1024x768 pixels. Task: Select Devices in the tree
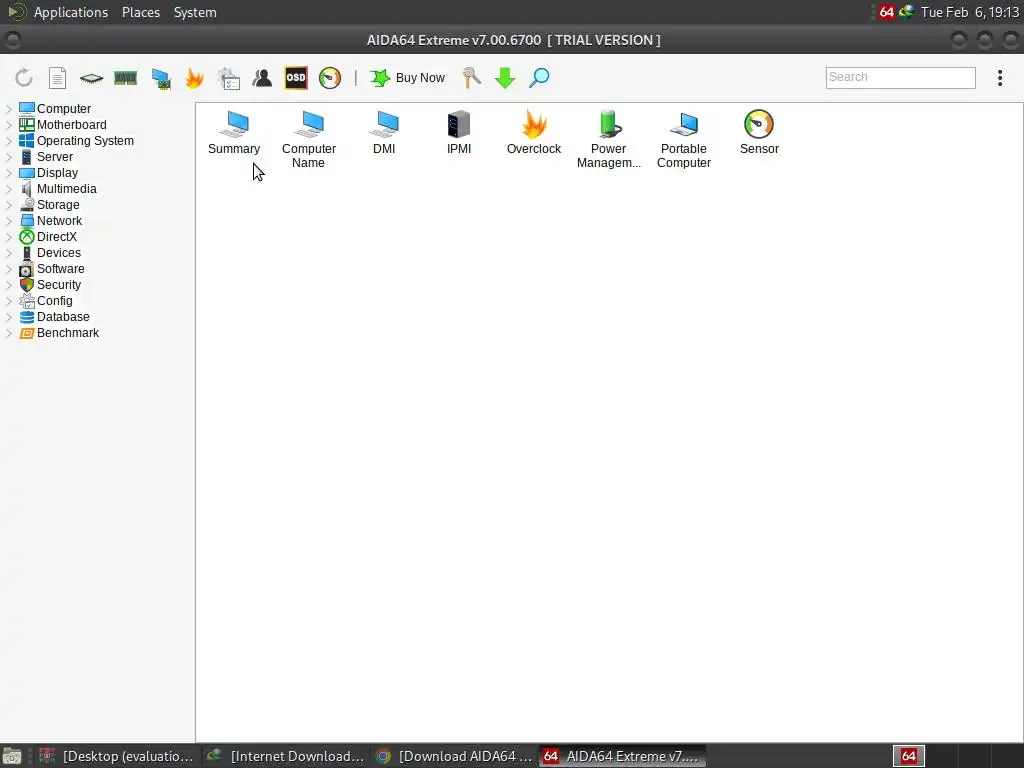(59, 253)
